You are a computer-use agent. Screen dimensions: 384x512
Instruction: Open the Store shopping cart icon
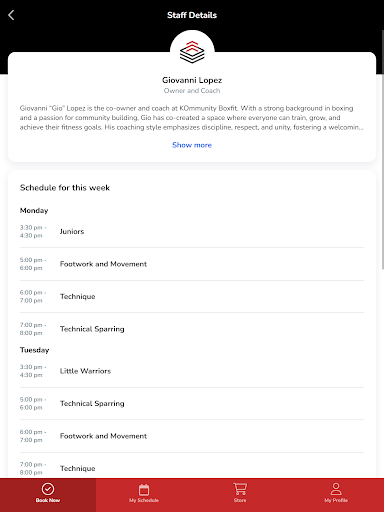click(x=240, y=489)
